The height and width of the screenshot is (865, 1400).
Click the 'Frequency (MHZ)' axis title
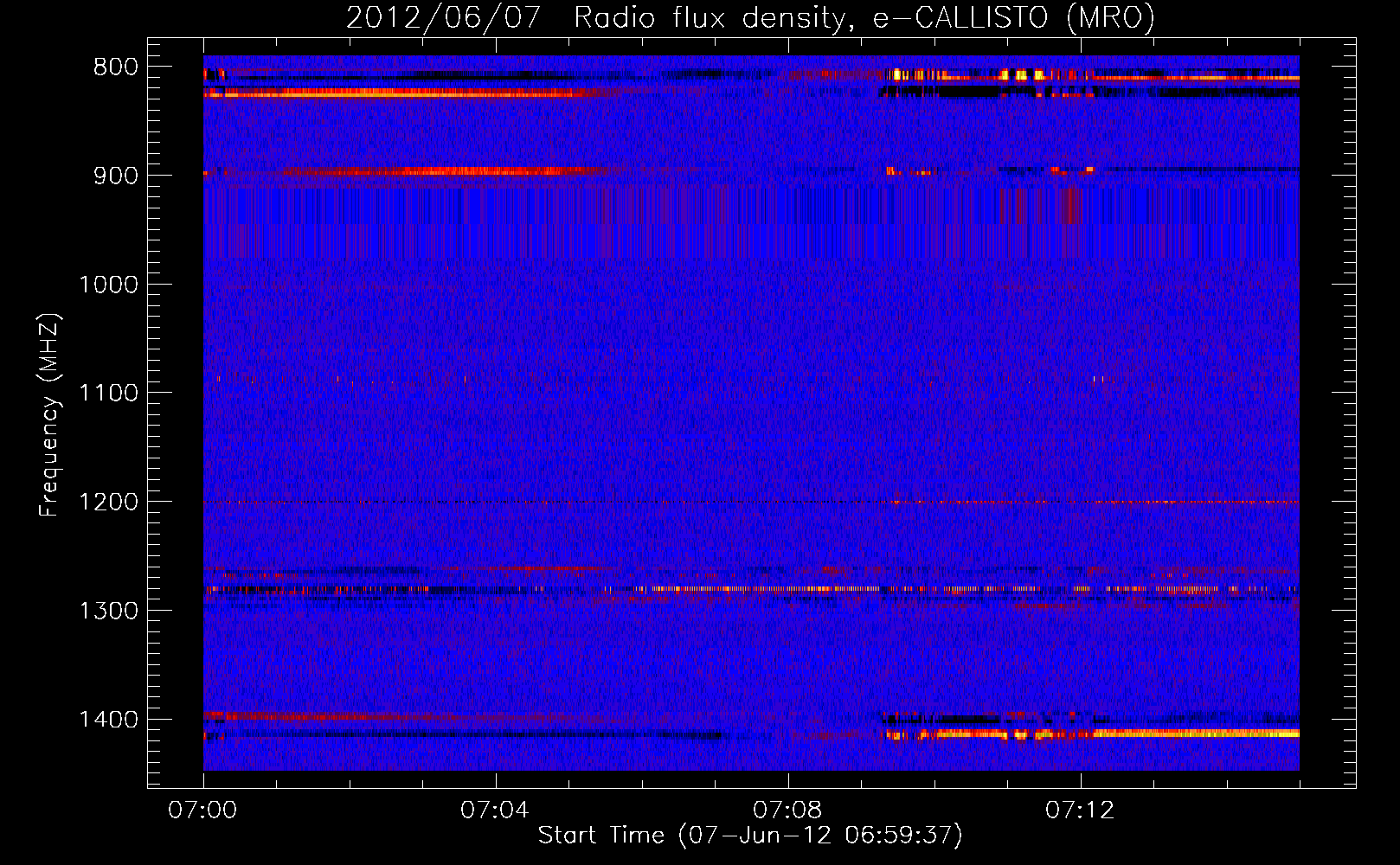coord(50,414)
